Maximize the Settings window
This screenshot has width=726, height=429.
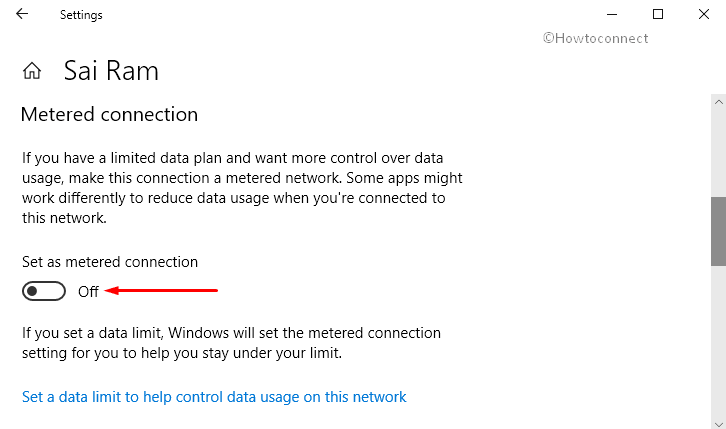click(x=657, y=14)
